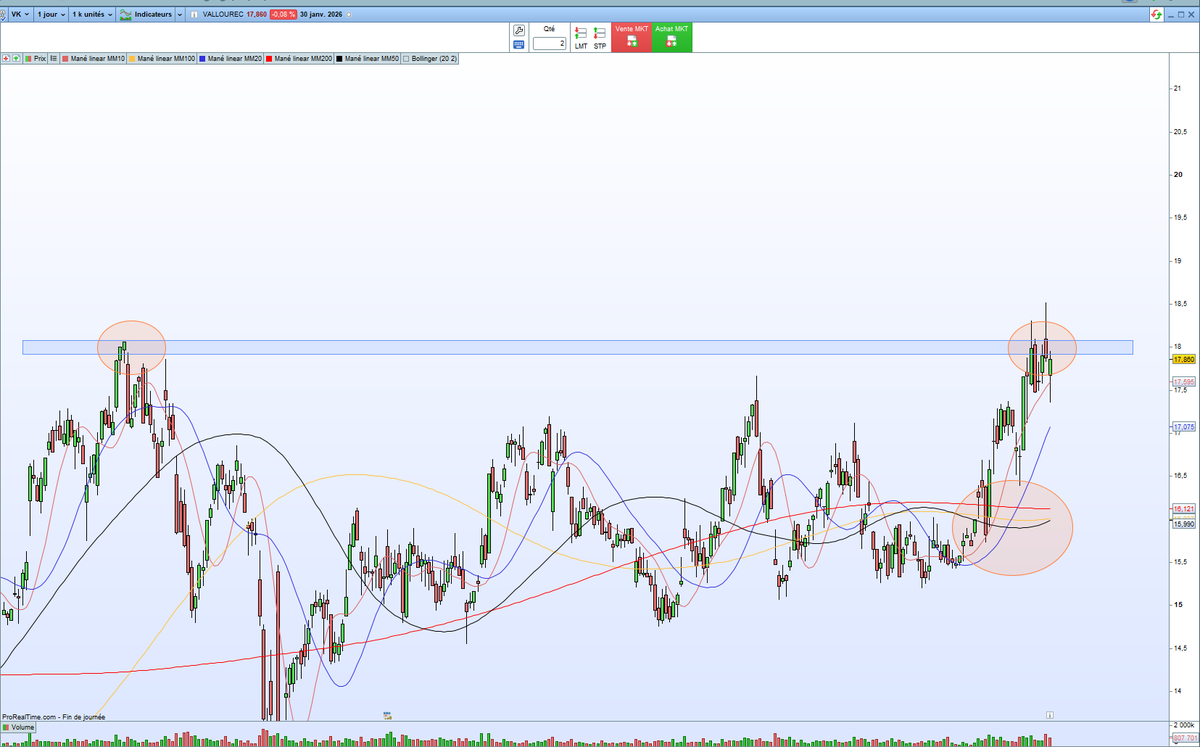Click the red-green refresh arrows icon

[1157, 15]
